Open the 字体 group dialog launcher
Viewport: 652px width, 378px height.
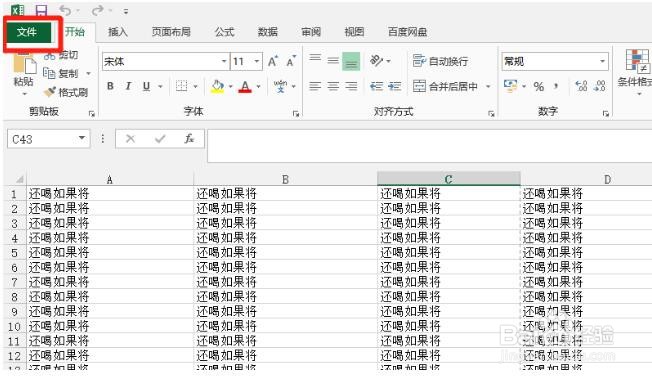click(296, 114)
